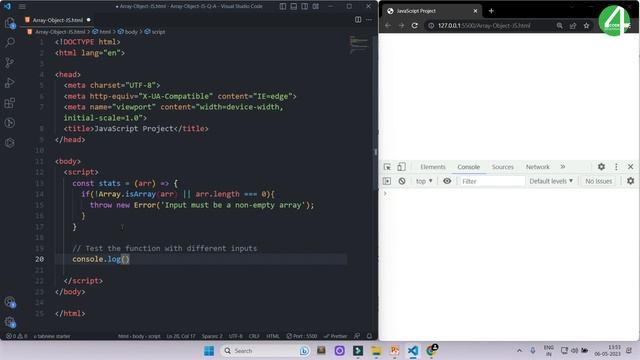
Task: Click Port : 5500 Live Server status item
Action: click(302, 336)
